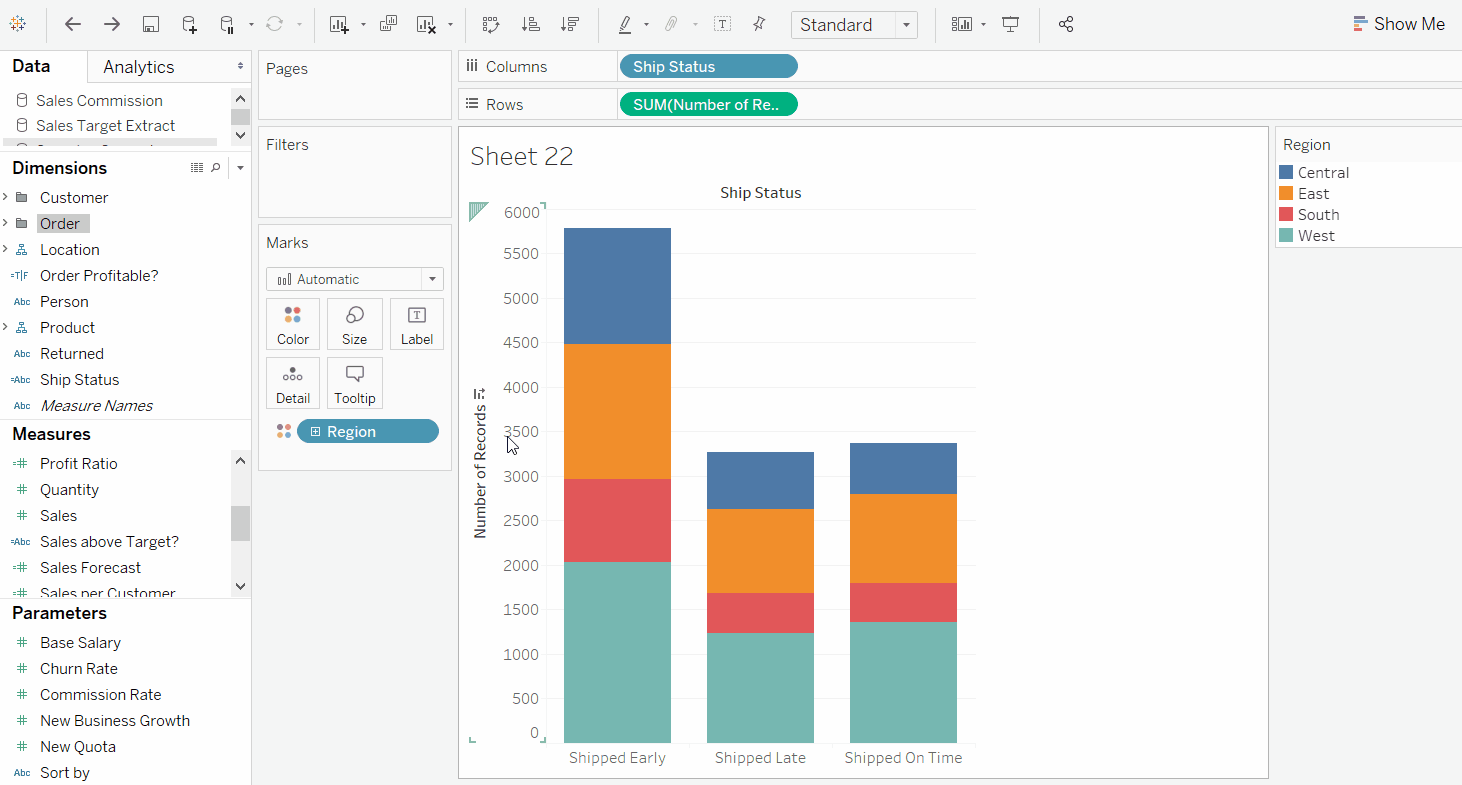Sort bars ascending from the toolbar
This screenshot has width=1462, height=785.
click(531, 25)
